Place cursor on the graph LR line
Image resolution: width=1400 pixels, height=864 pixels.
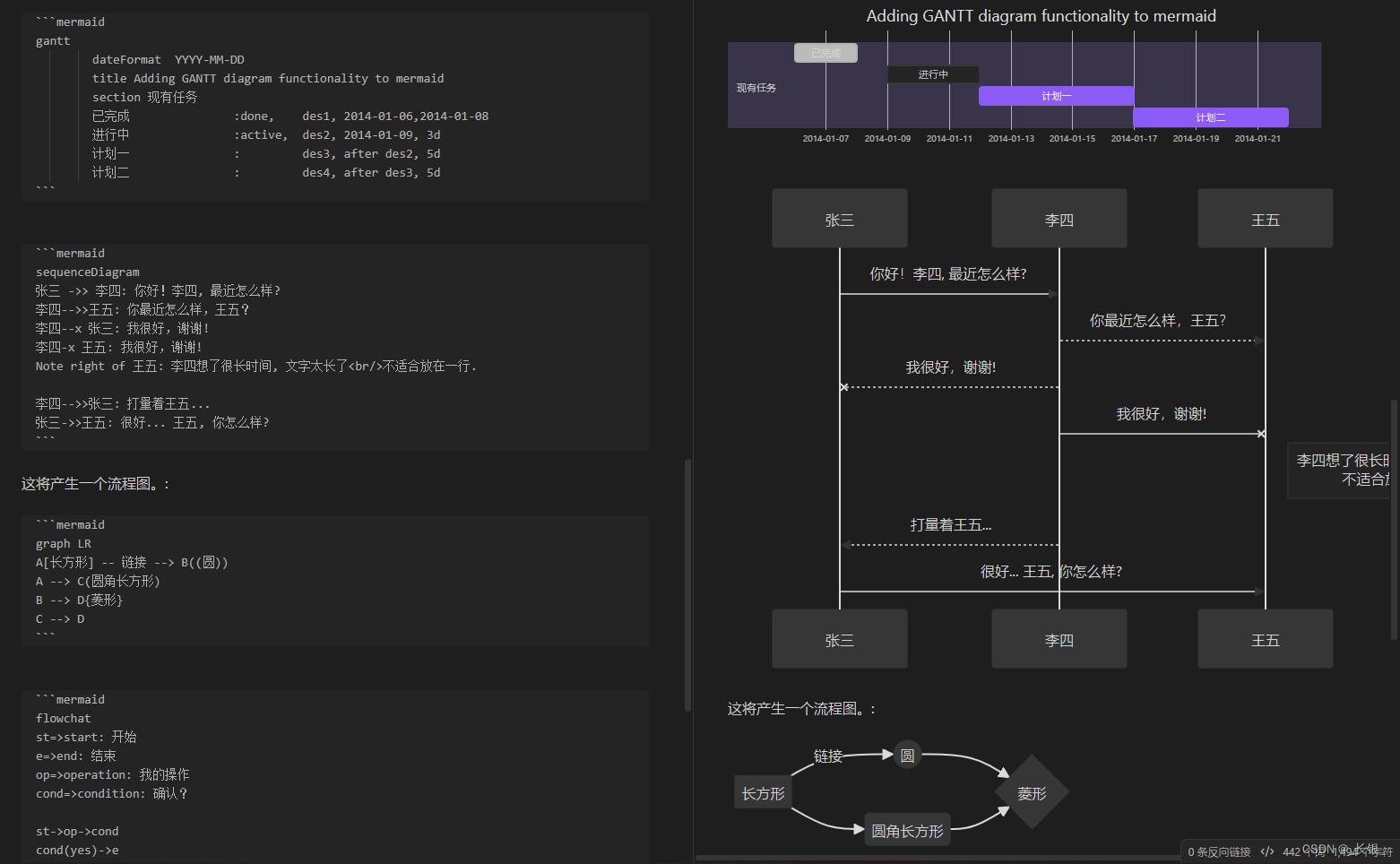tap(64, 544)
